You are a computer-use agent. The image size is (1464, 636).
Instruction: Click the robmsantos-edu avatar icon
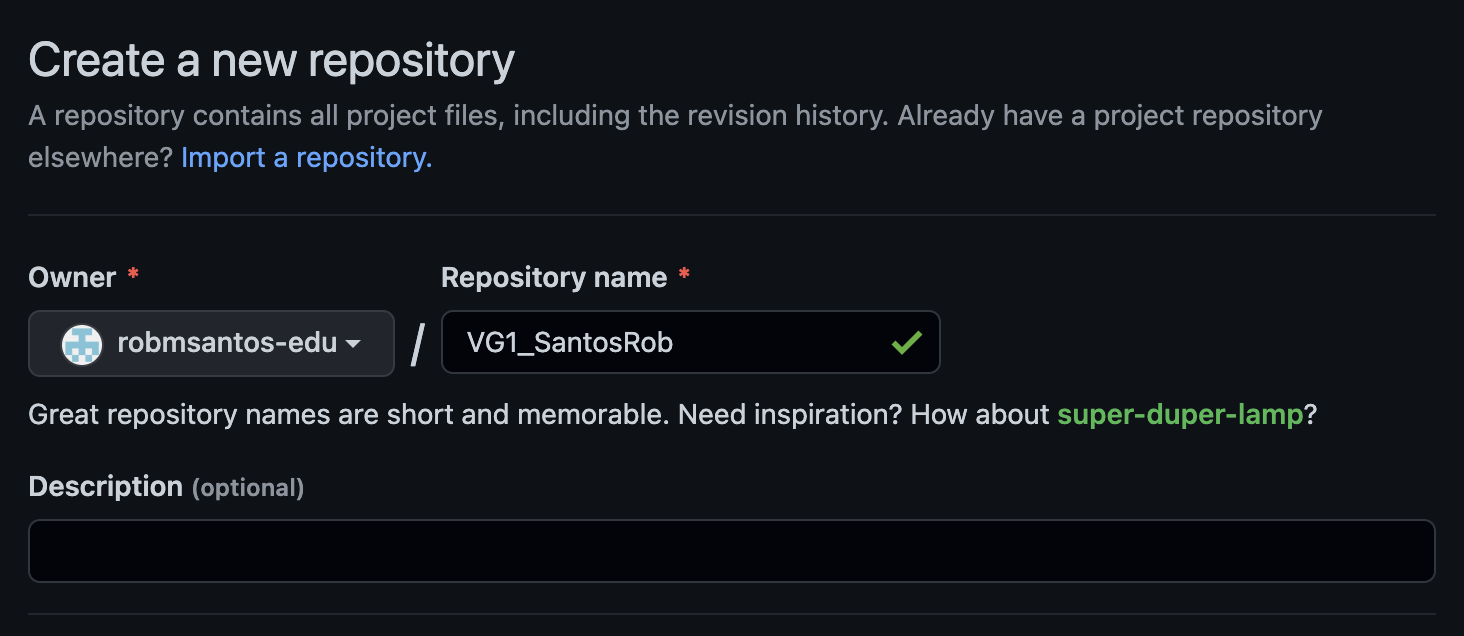click(x=82, y=343)
